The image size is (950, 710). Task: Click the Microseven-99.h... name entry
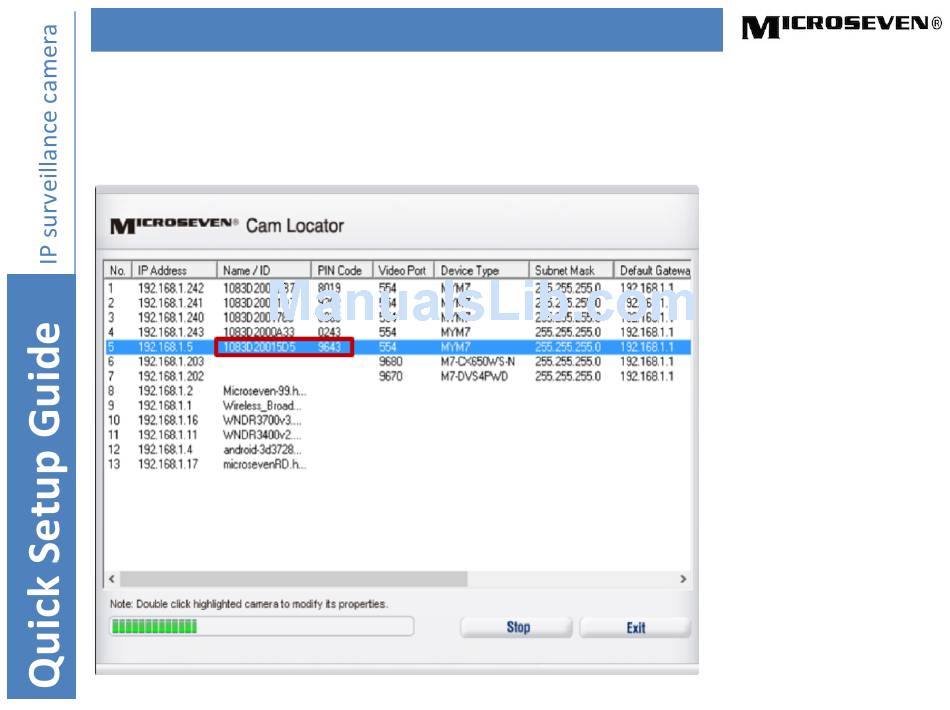pyautogui.click(x=265, y=391)
